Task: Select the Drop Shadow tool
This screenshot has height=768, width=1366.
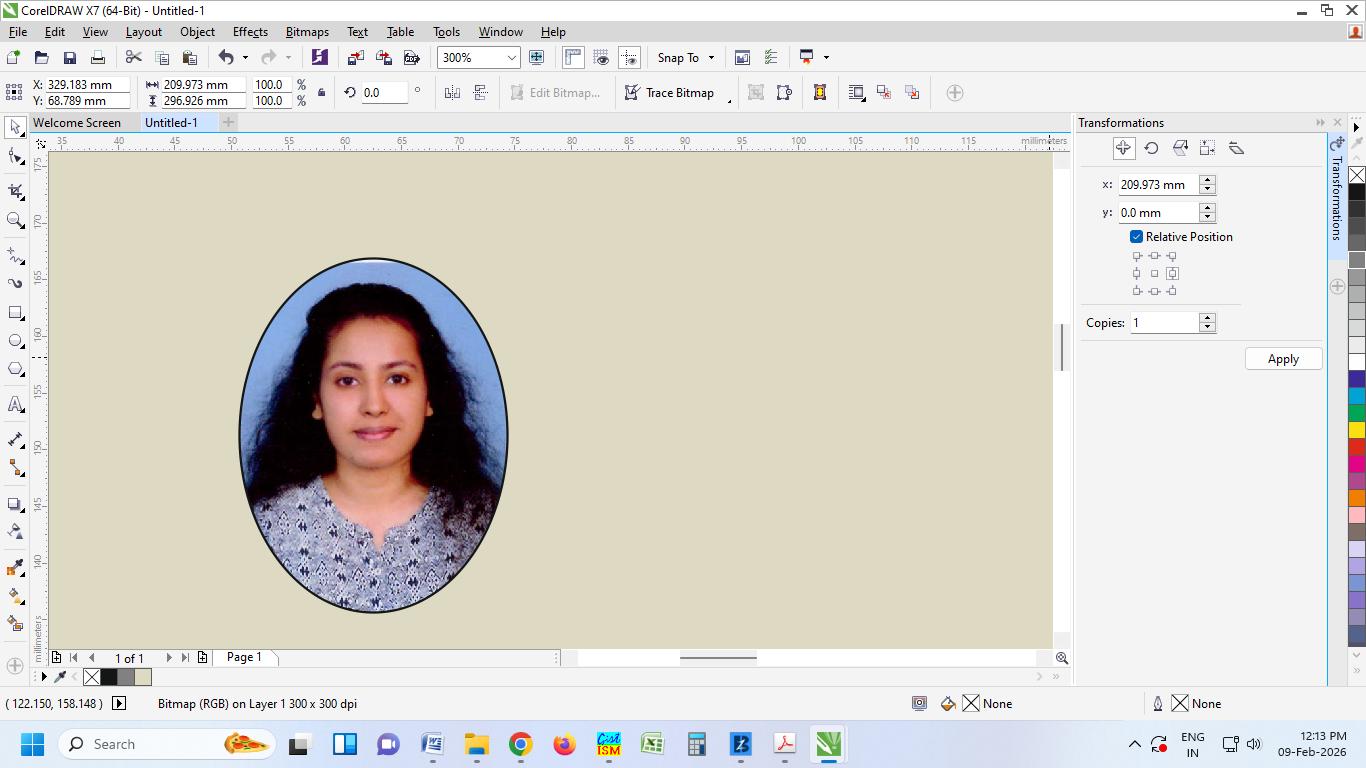Action: click(x=15, y=504)
